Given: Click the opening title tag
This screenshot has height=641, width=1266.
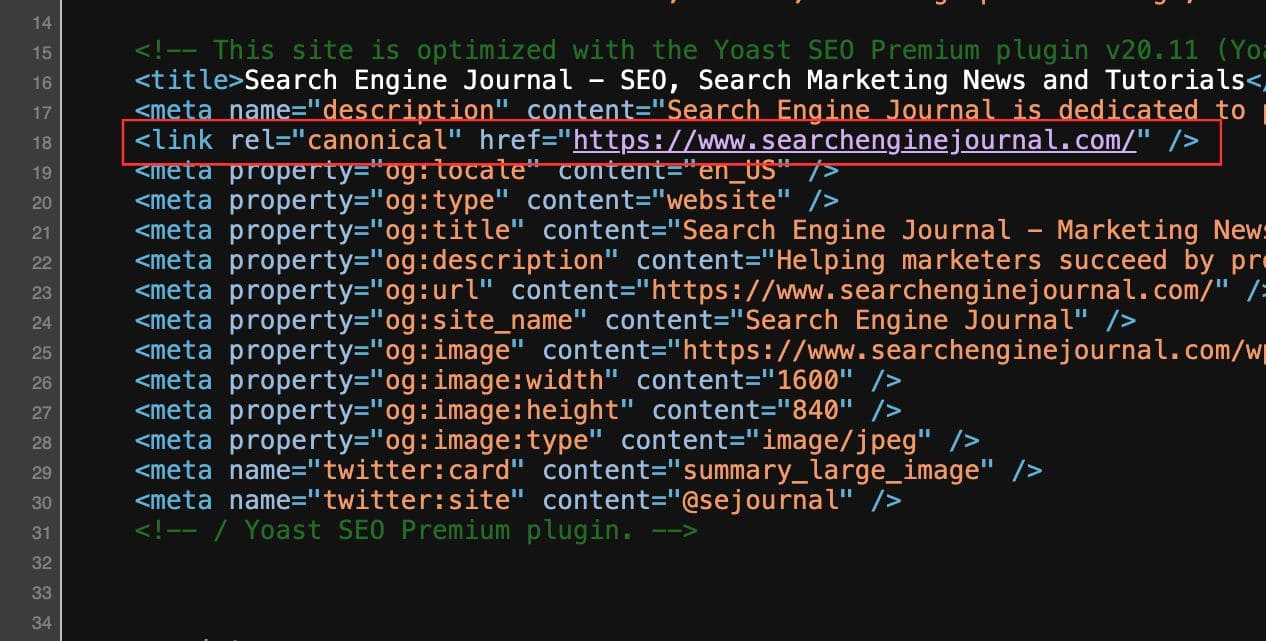Looking at the screenshot, I should click(189, 80).
